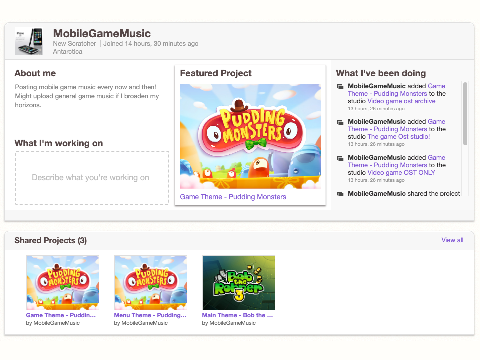Click the MobileGameMusic profile avatar image
The width and height of the screenshot is (480, 360).
point(29,41)
